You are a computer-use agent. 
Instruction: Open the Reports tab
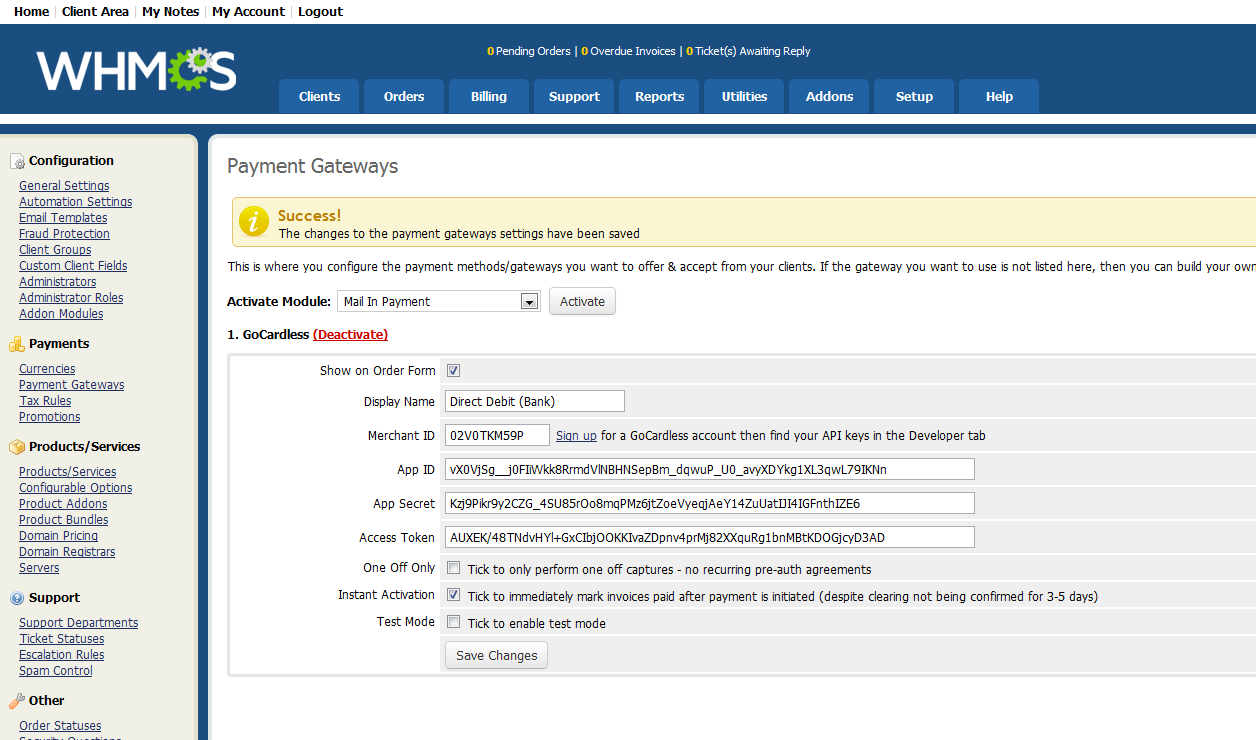[659, 97]
